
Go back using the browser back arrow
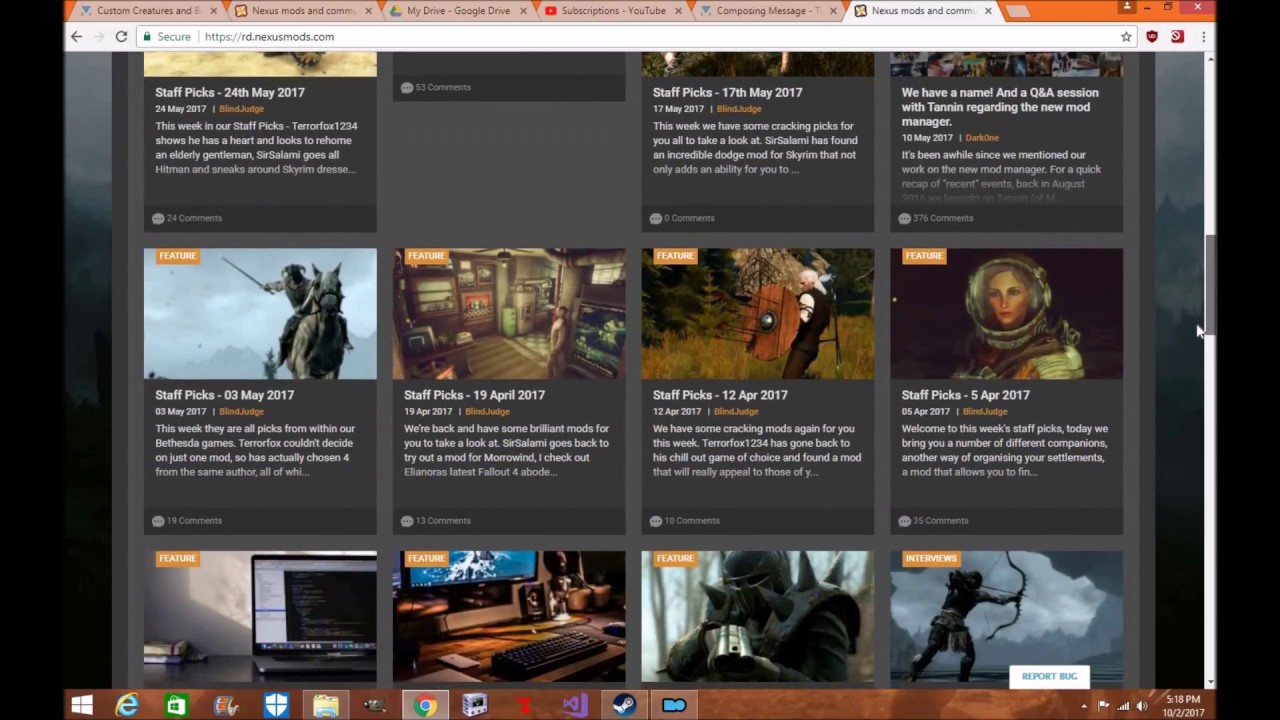coord(77,36)
